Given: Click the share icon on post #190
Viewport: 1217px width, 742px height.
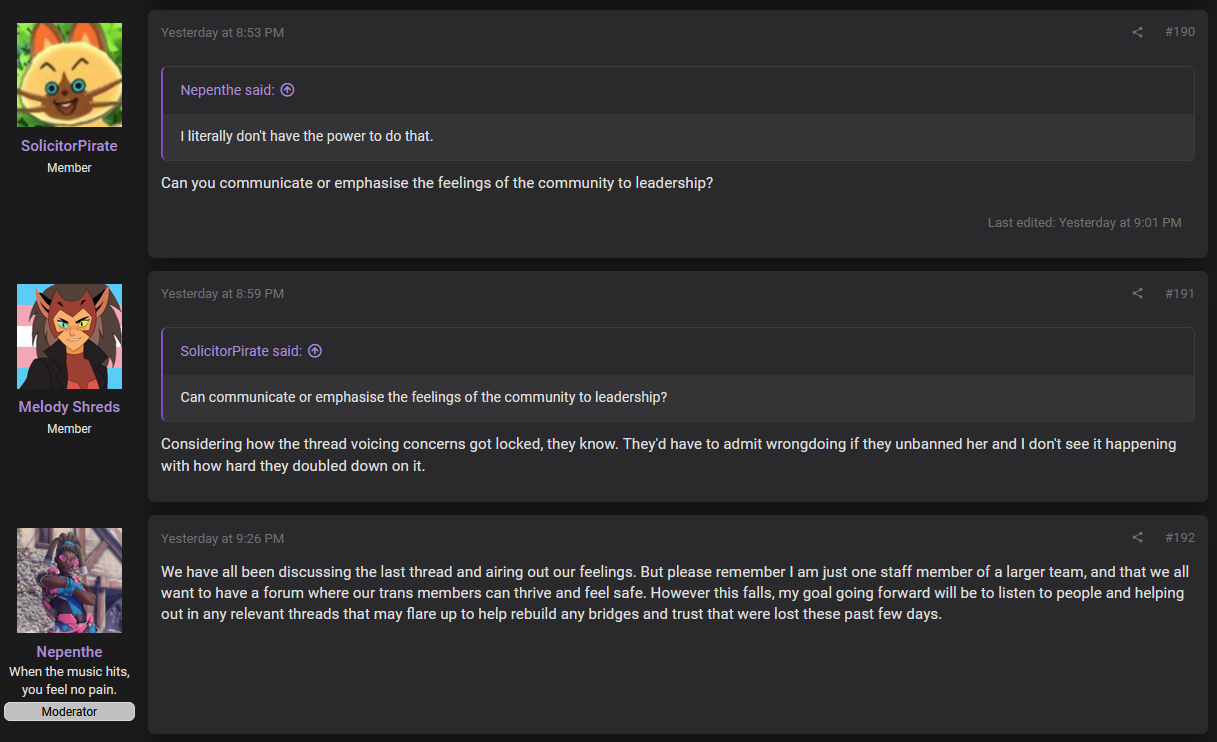Looking at the screenshot, I should pos(1137,33).
